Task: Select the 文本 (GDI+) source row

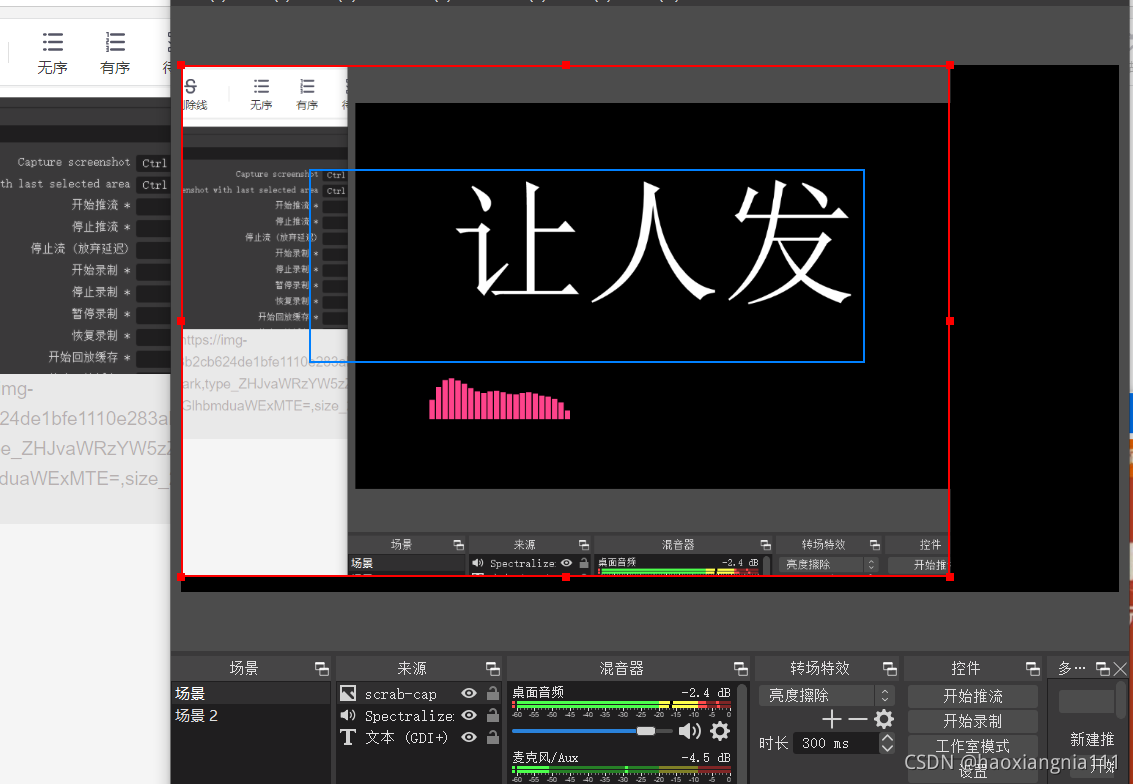Action: click(419, 737)
